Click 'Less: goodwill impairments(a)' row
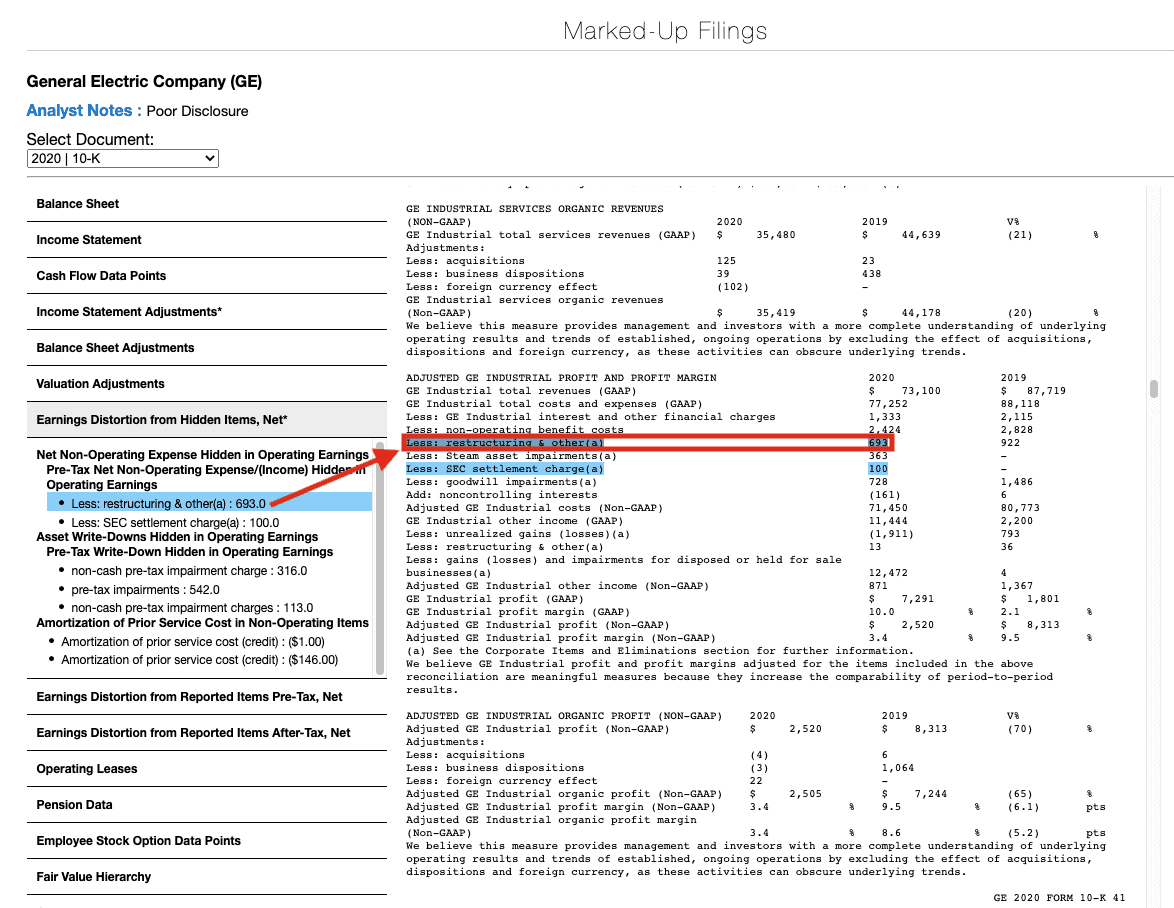 501,482
